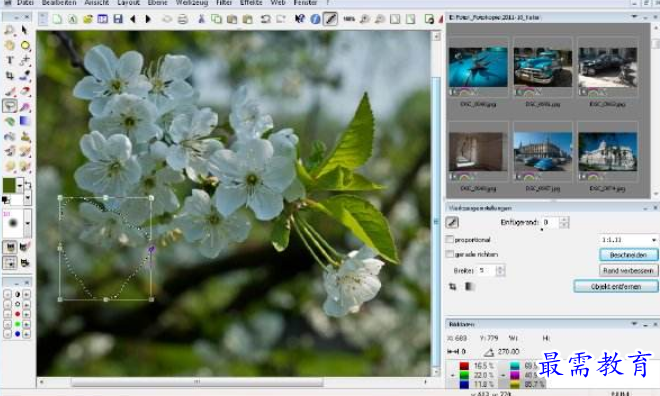Open the Effekte menu
Image resolution: width=660 pixels, height=396 pixels.
[251, 3]
